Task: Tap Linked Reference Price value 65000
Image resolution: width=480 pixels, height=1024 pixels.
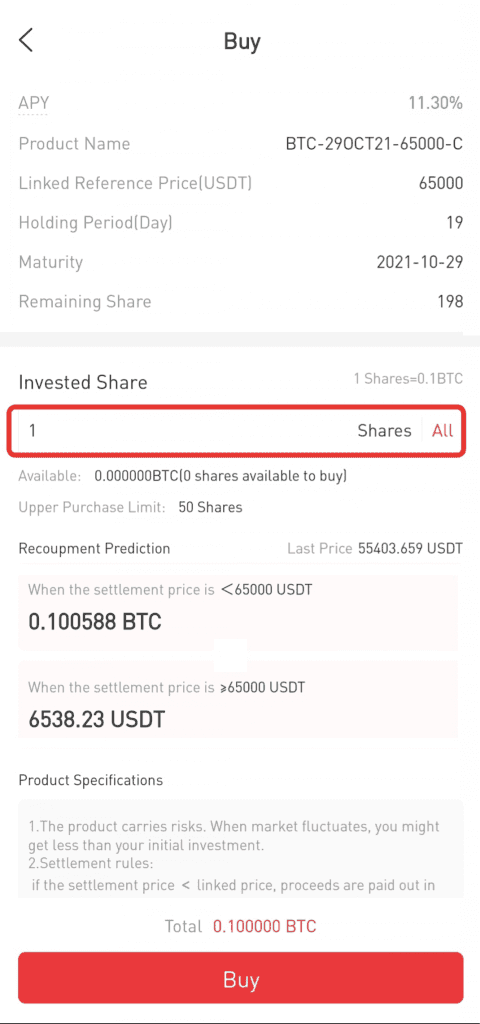Action: pyautogui.click(x=441, y=184)
